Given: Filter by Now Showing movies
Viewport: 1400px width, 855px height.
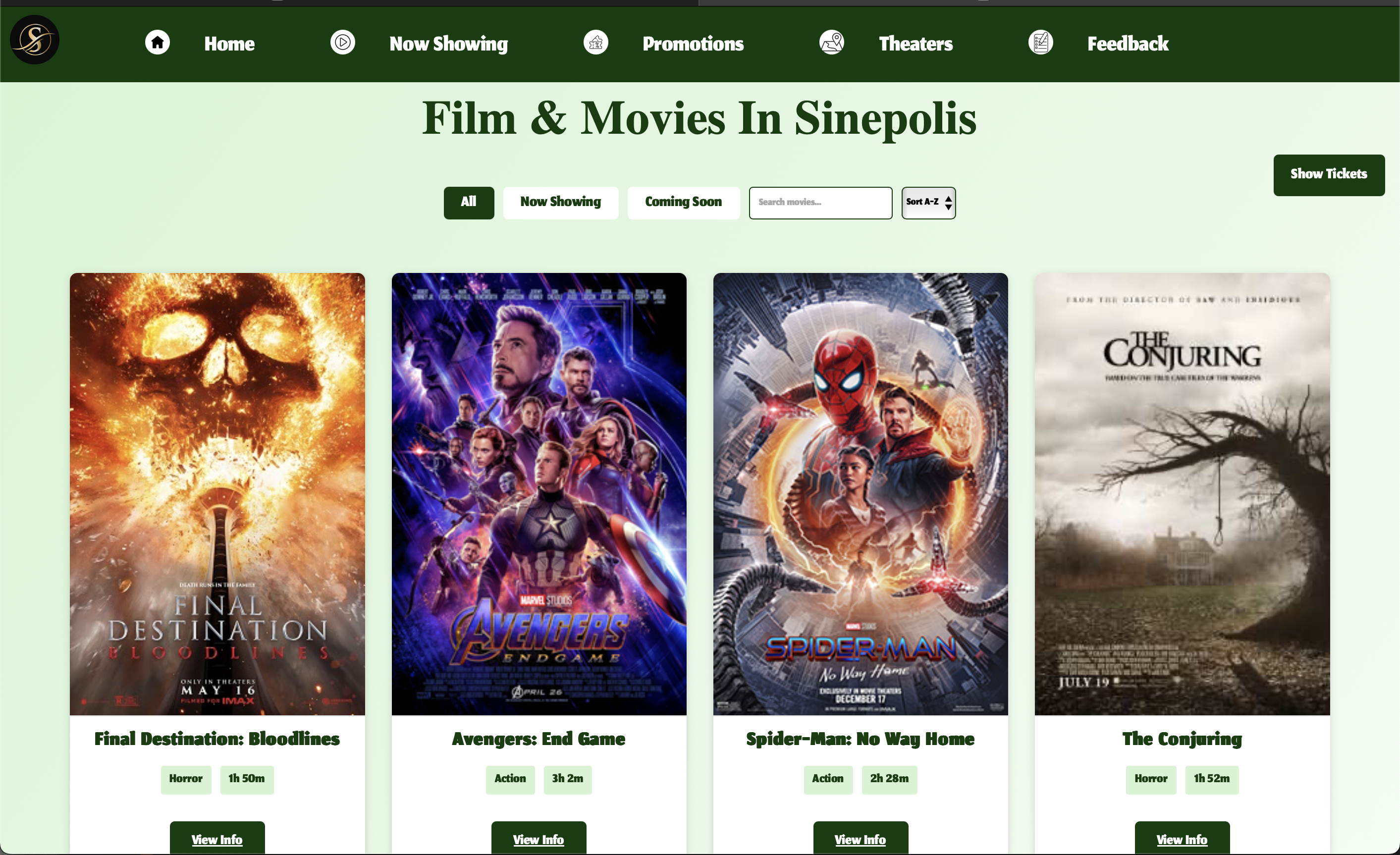Looking at the screenshot, I should coord(561,203).
